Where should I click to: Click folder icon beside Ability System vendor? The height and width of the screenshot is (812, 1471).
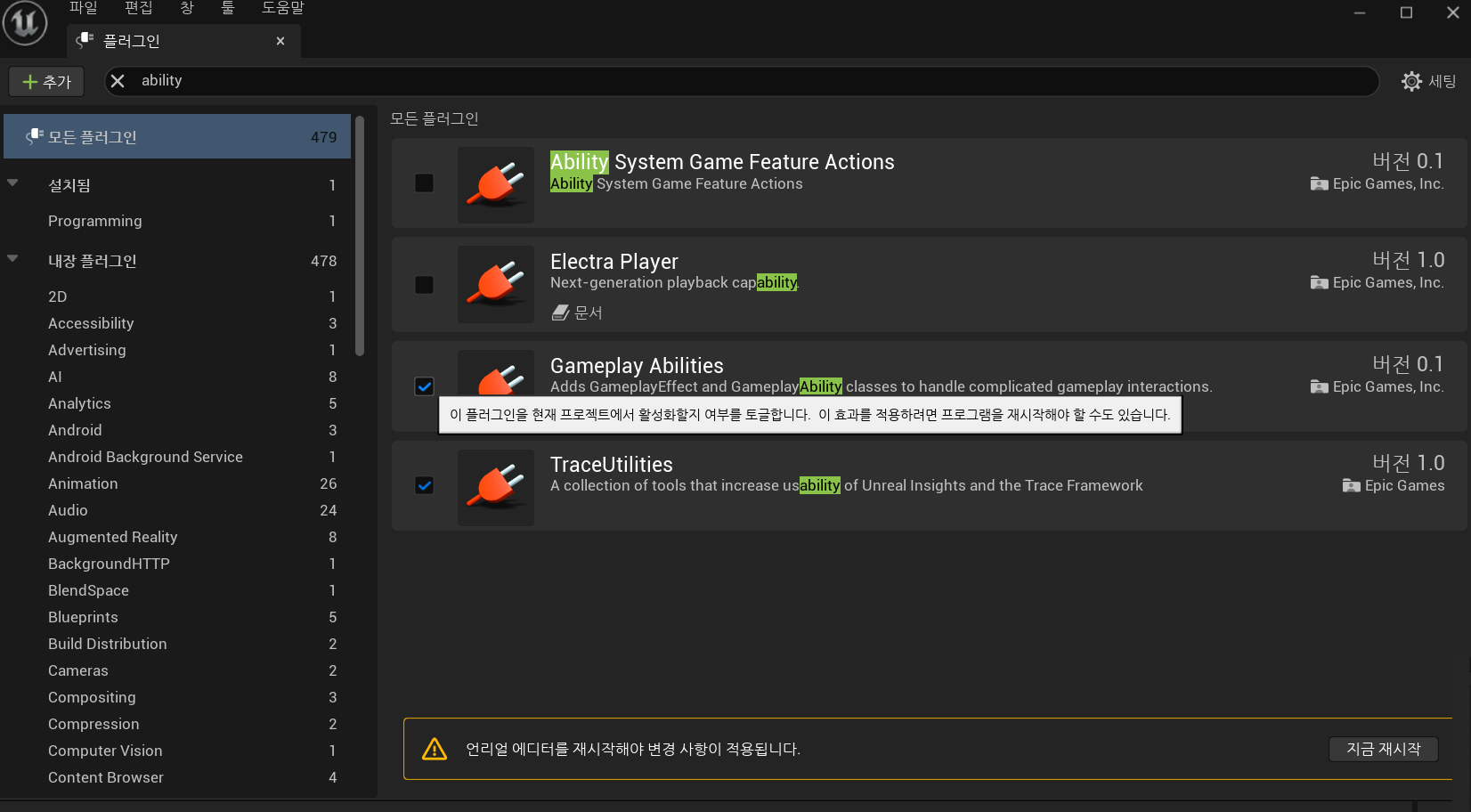[1320, 183]
